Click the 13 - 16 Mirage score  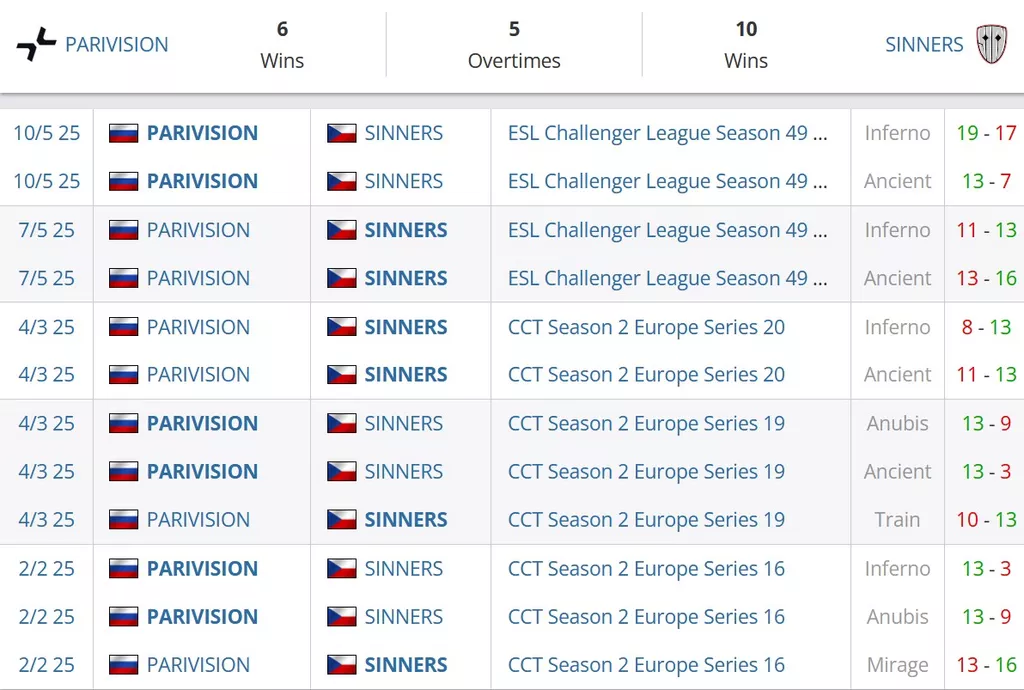985,665
